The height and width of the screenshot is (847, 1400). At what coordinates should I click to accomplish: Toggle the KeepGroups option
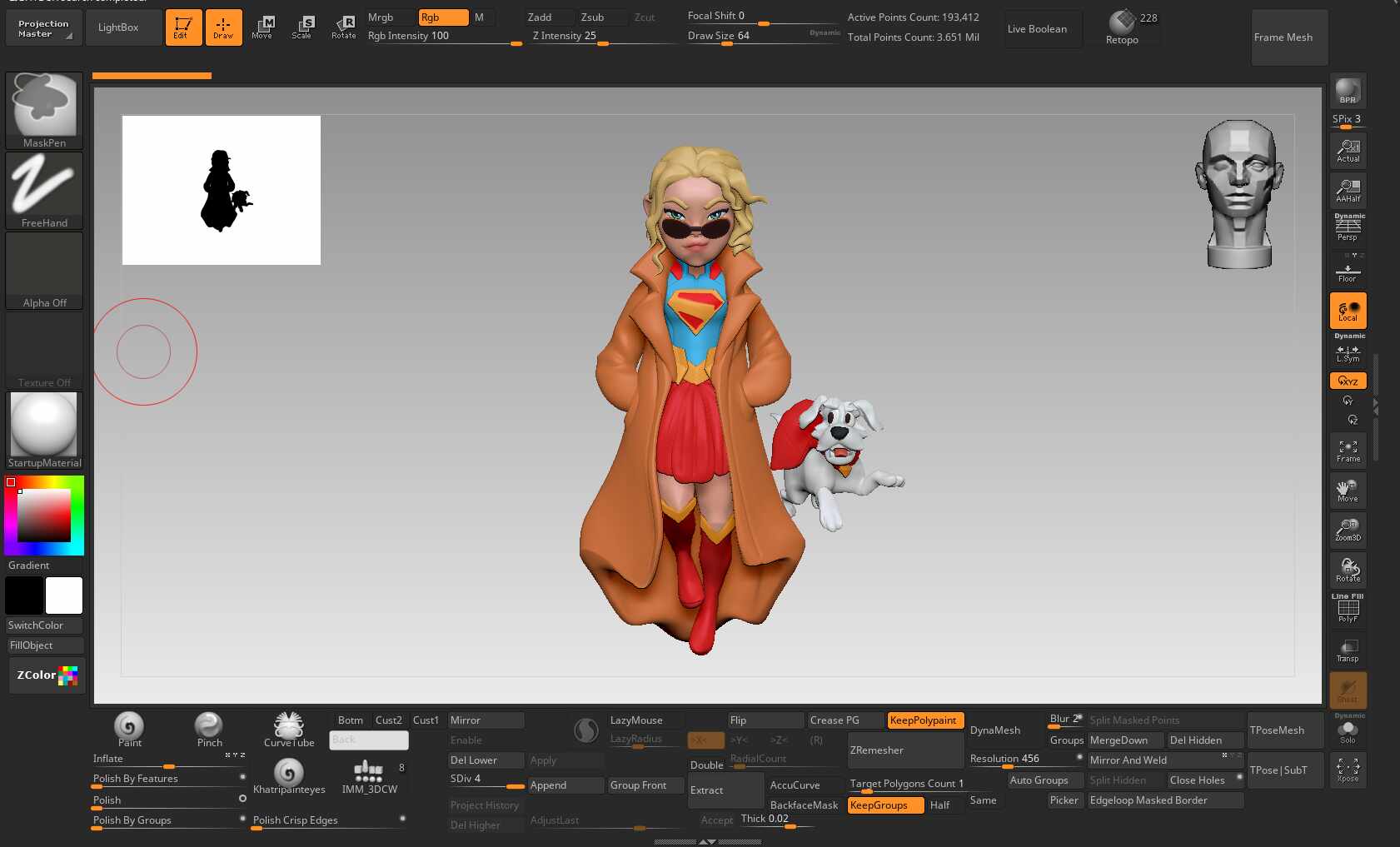pyautogui.click(x=885, y=805)
